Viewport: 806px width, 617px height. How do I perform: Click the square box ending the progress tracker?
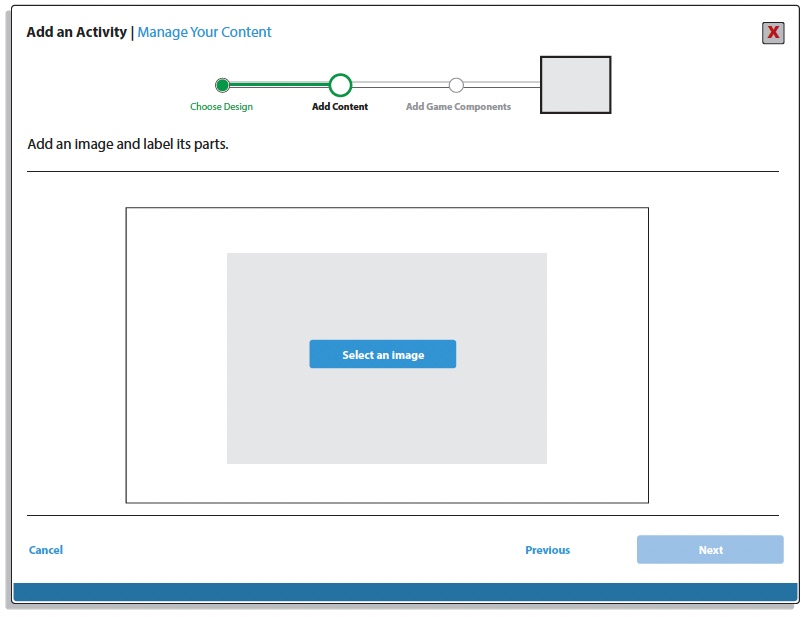point(575,85)
